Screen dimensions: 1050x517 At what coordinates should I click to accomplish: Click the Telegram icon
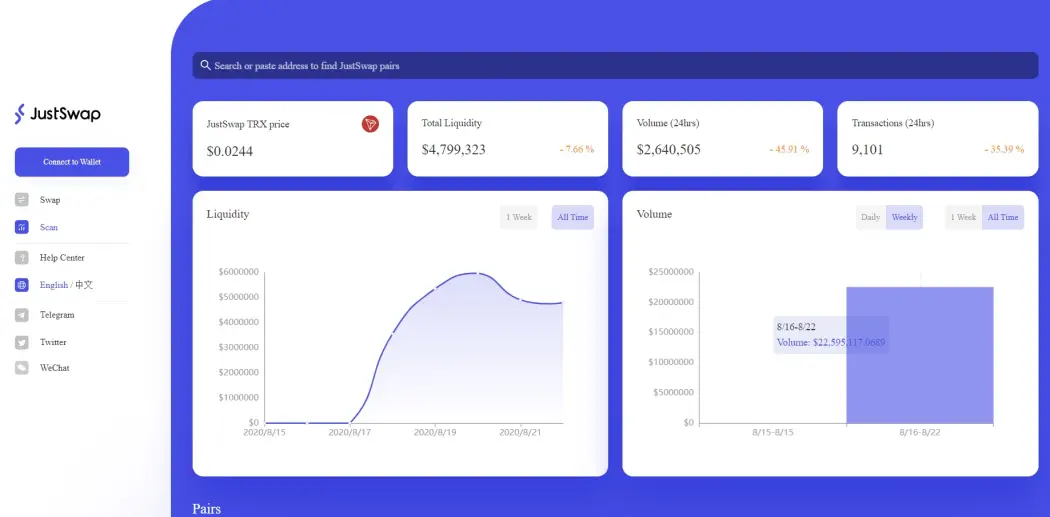point(21,315)
